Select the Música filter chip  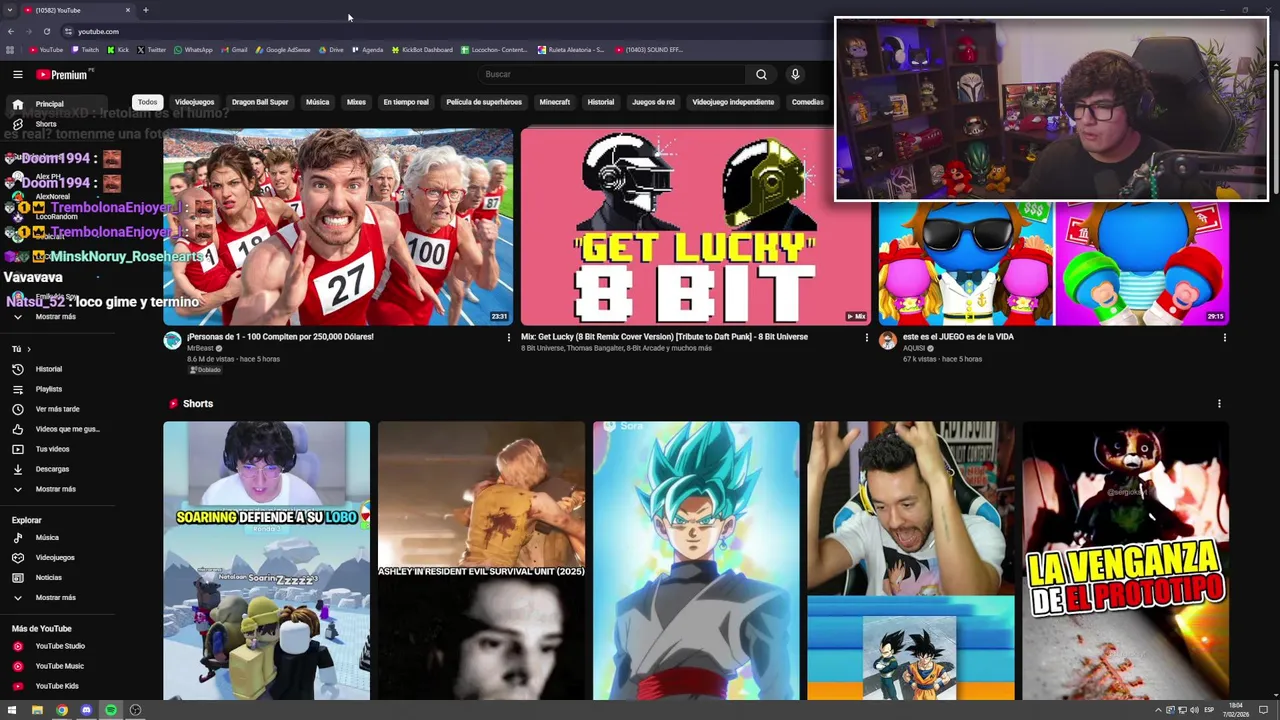coord(317,102)
